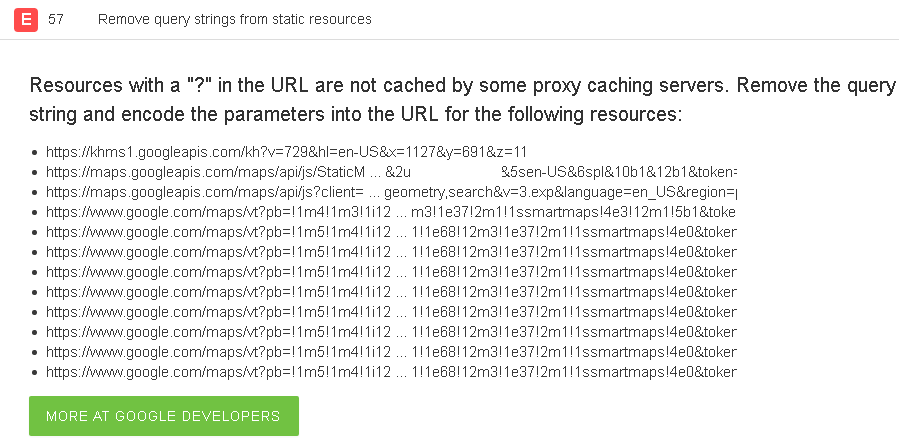This screenshot has width=899, height=441.
Task: Open the maps/vt?pb=!1m4!1m3 smartmaps link
Action: [391, 212]
